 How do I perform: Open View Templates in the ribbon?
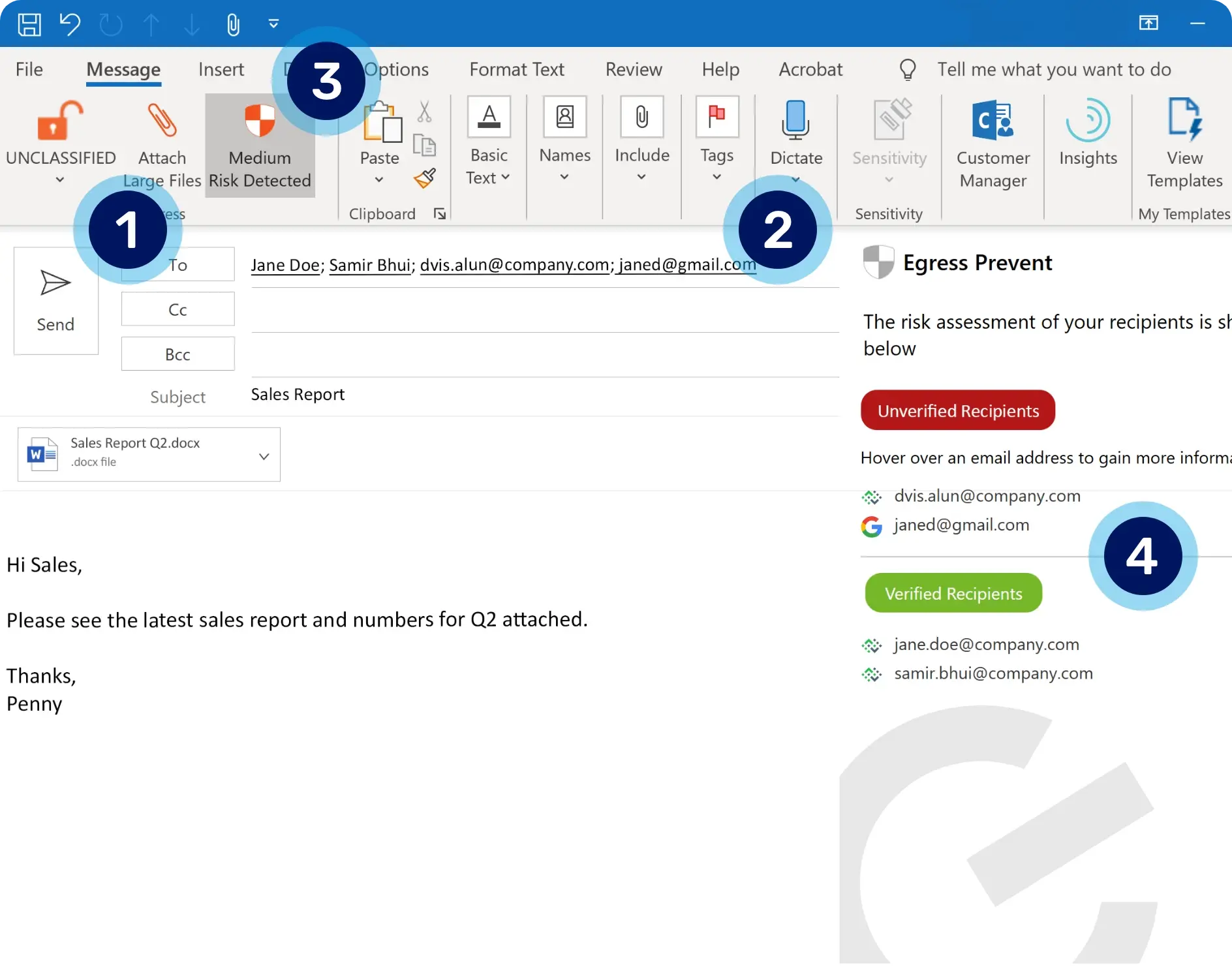coord(1184,144)
